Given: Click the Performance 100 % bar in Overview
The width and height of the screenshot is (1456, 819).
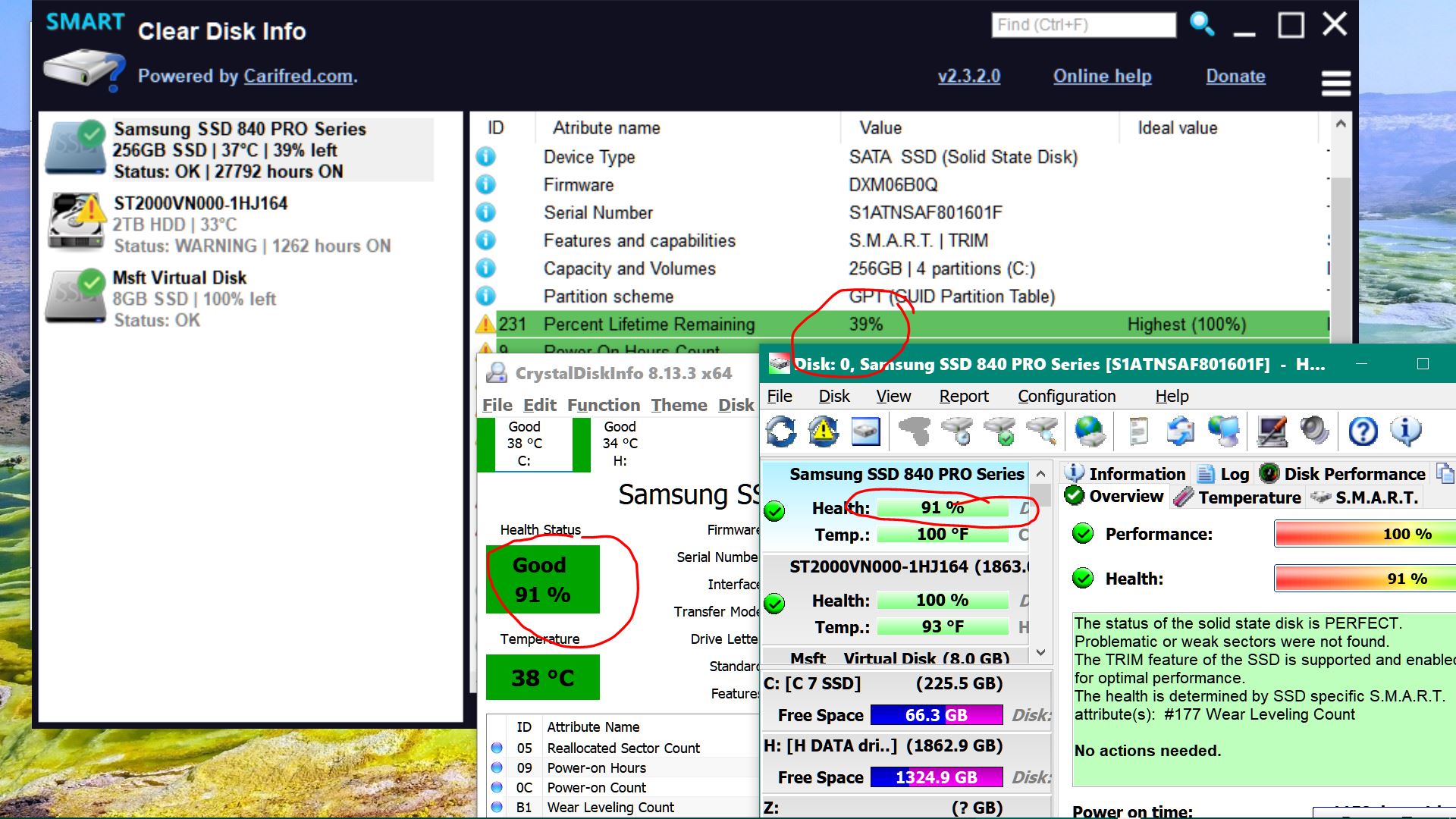Looking at the screenshot, I should tap(1365, 534).
